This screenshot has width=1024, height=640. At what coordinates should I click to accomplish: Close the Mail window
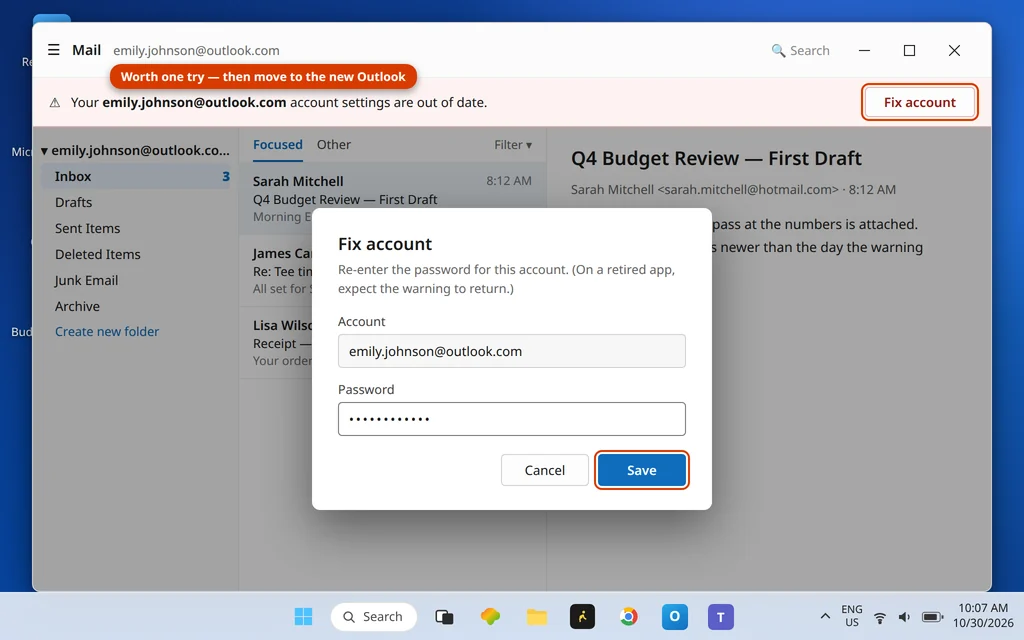coord(954,50)
